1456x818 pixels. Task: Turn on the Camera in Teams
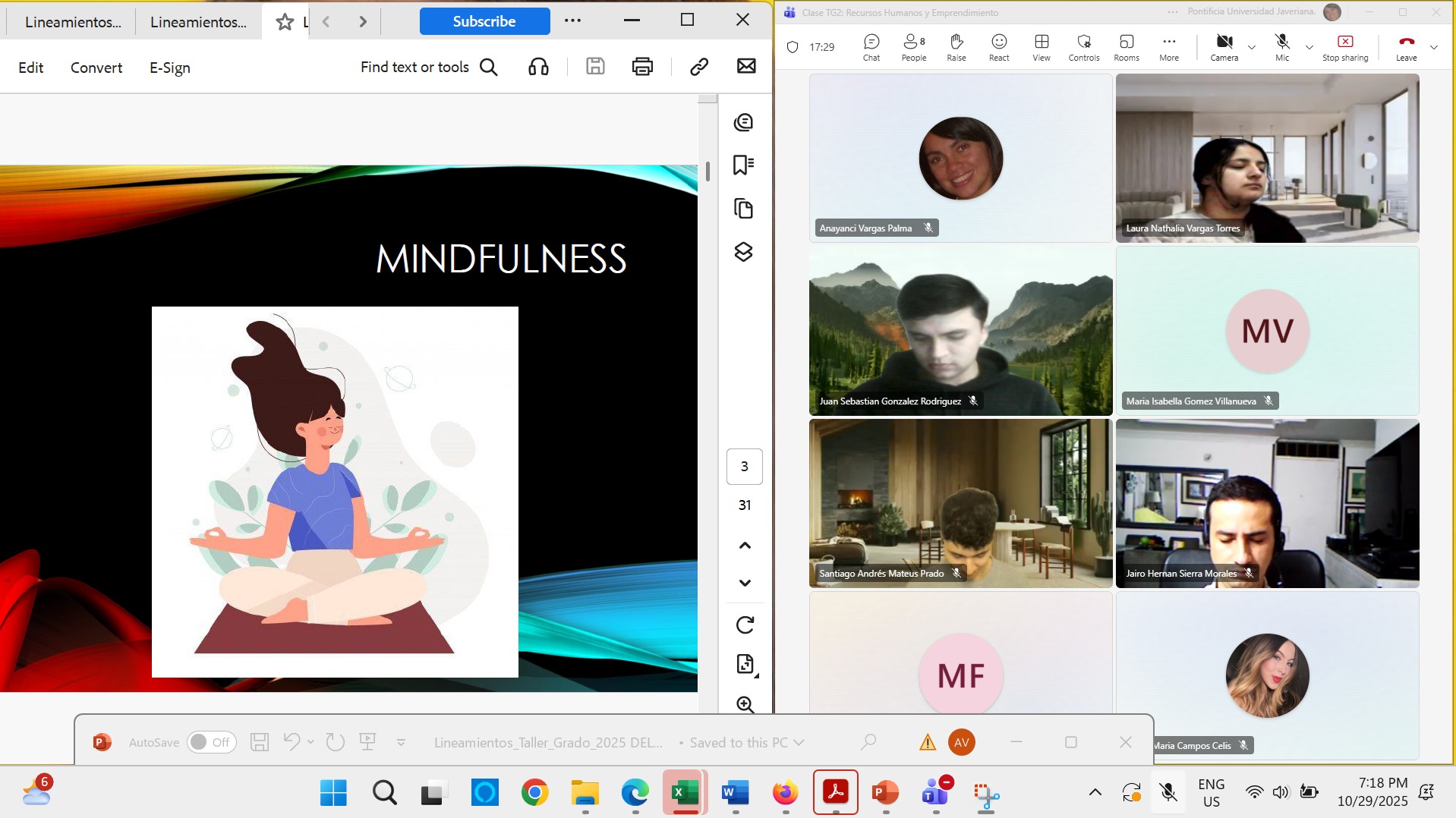1224,46
